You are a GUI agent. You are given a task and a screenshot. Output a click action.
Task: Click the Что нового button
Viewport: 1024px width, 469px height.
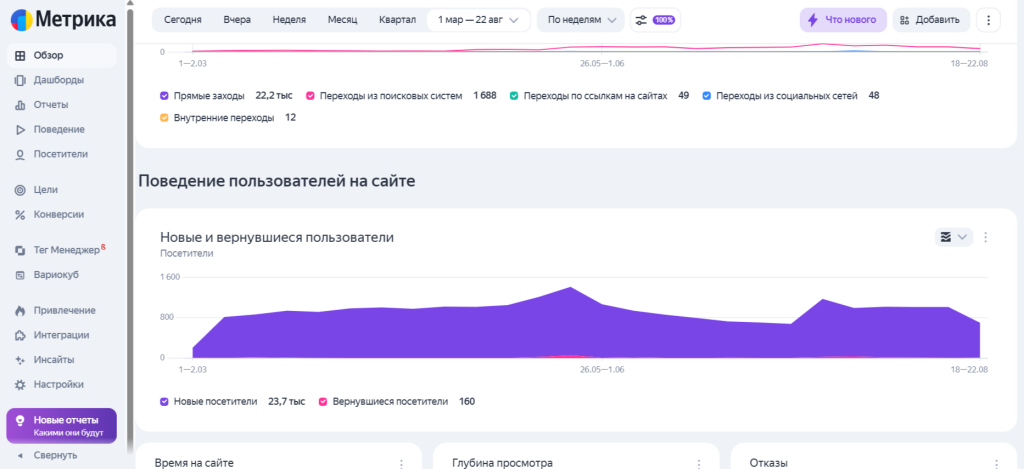click(x=842, y=19)
